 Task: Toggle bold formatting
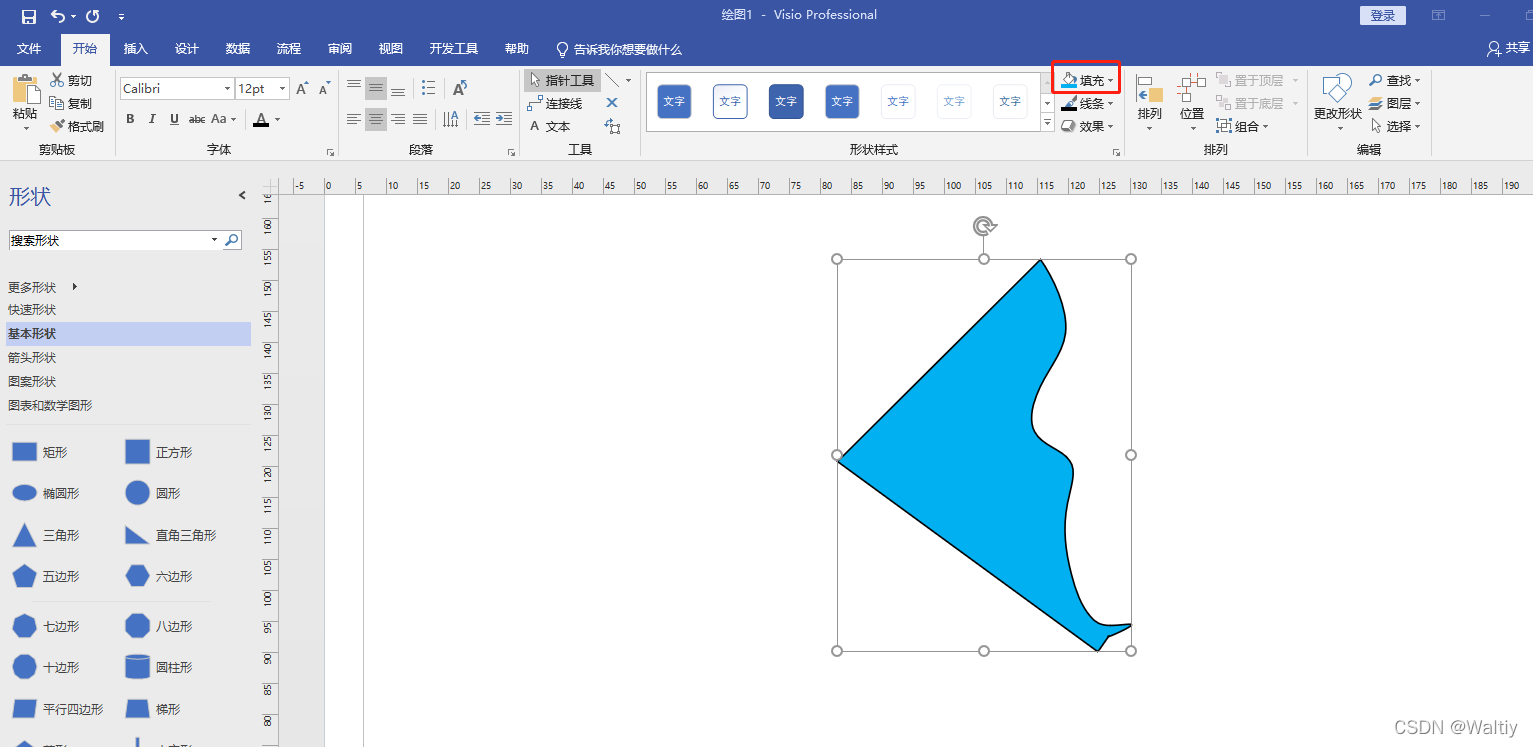130,119
